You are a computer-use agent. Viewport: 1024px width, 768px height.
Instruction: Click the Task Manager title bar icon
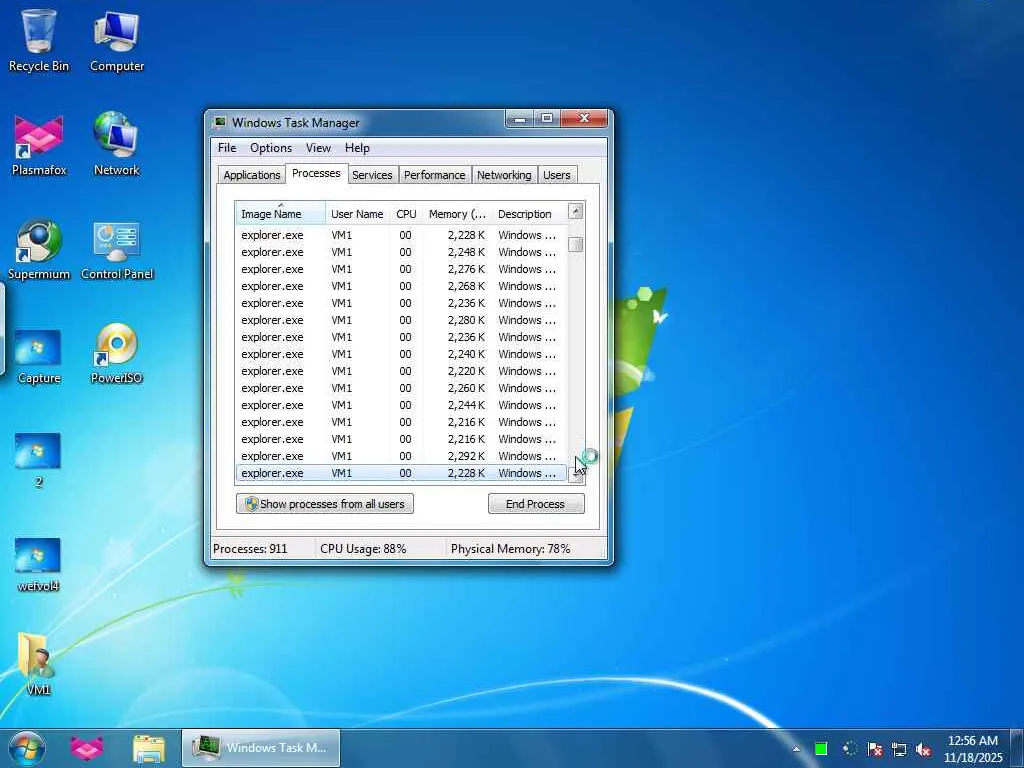pyautogui.click(x=221, y=122)
